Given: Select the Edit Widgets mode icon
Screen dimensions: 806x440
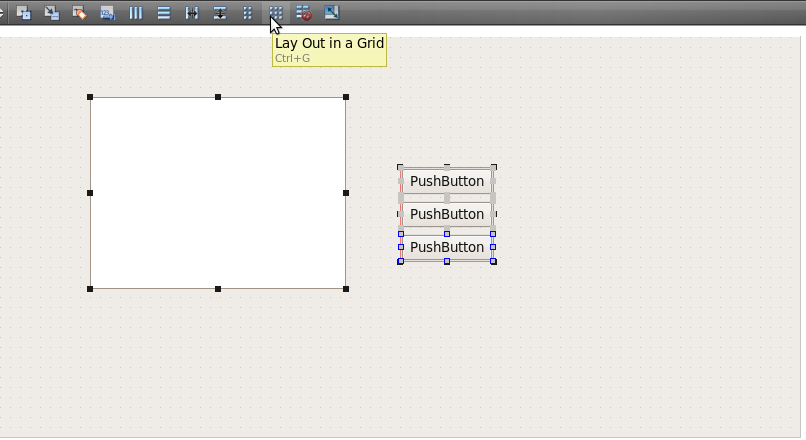Looking at the screenshot, I should click(24, 13).
